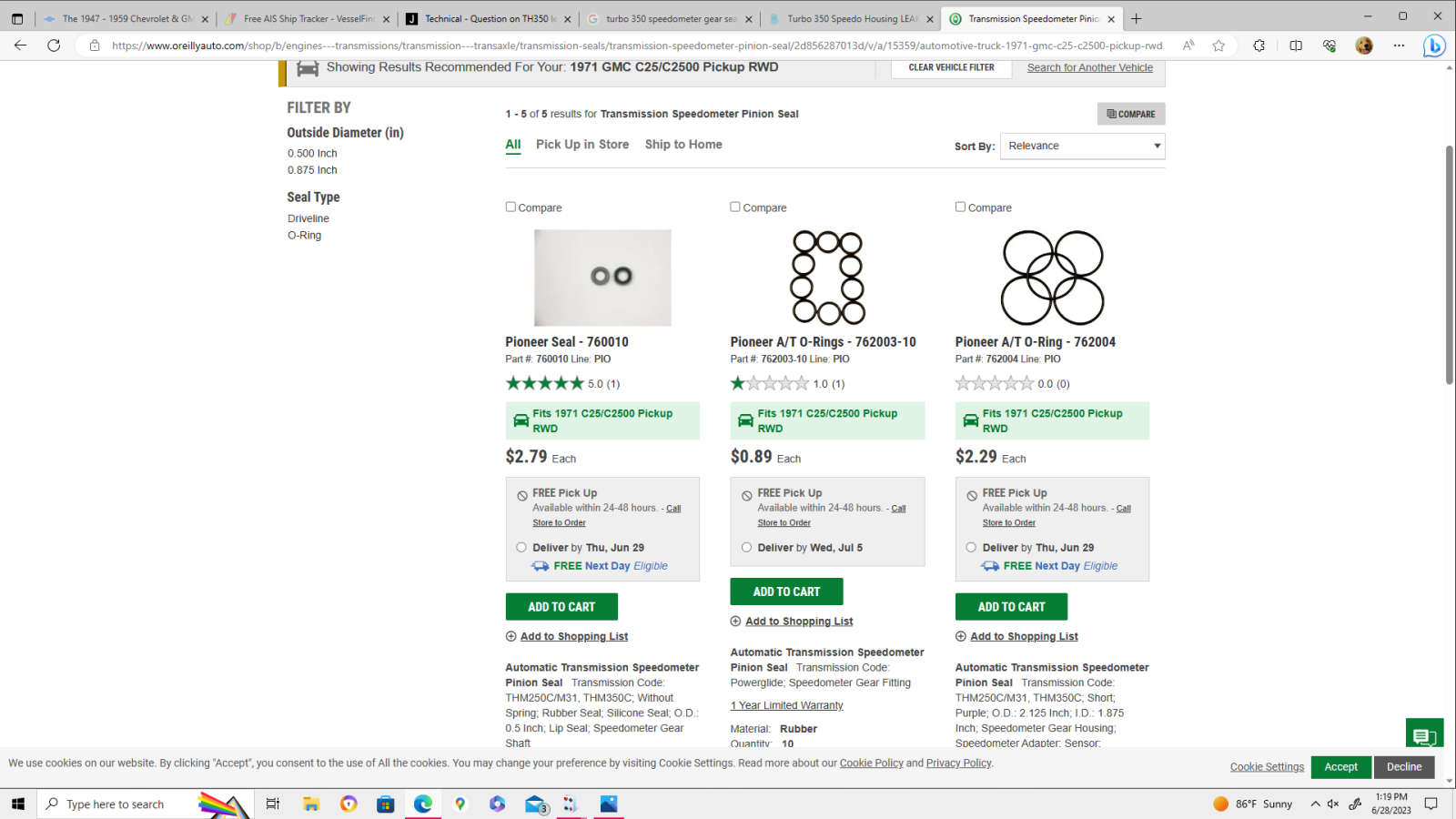Toggle split screen icon in toolbar
The height and width of the screenshot is (819, 1456).
tap(1296, 45)
